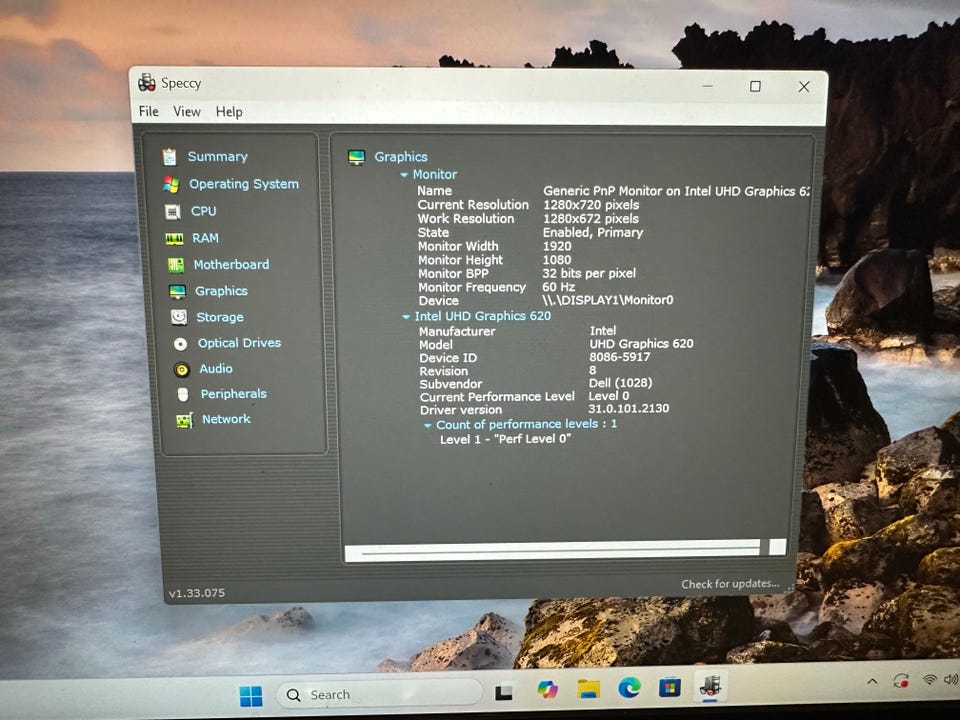Viewport: 960px width, 720px height.
Task: Select Device value \\.\DISPLAY1\Monitor0
Action: click(x=607, y=300)
